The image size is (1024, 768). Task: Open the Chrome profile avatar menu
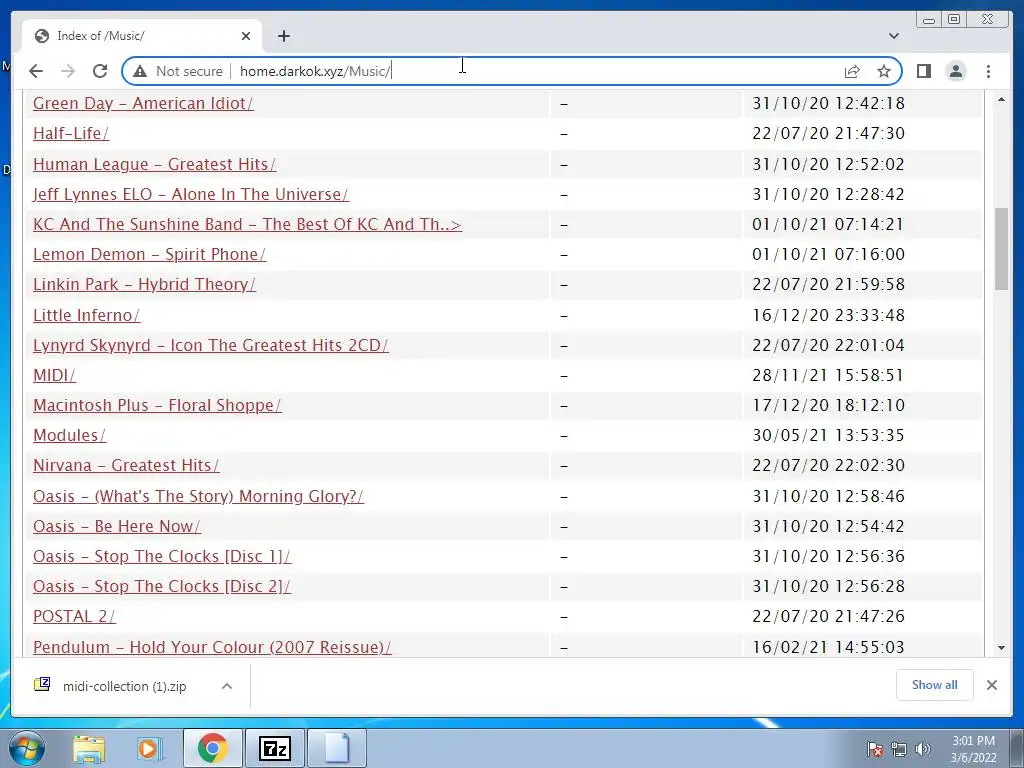pyautogui.click(x=955, y=71)
